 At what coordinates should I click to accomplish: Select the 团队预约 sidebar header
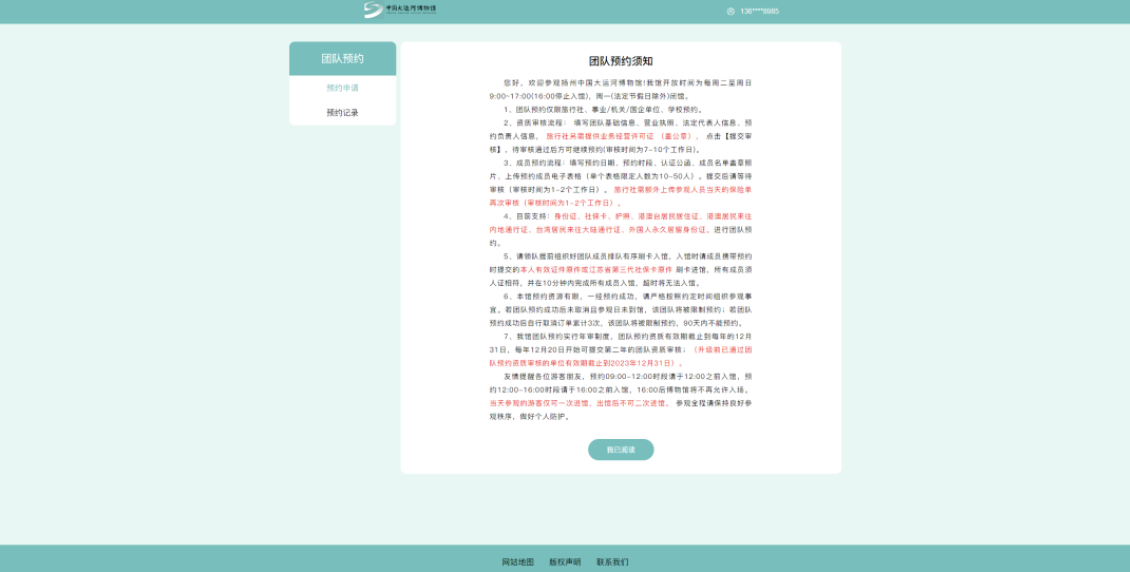click(342, 59)
